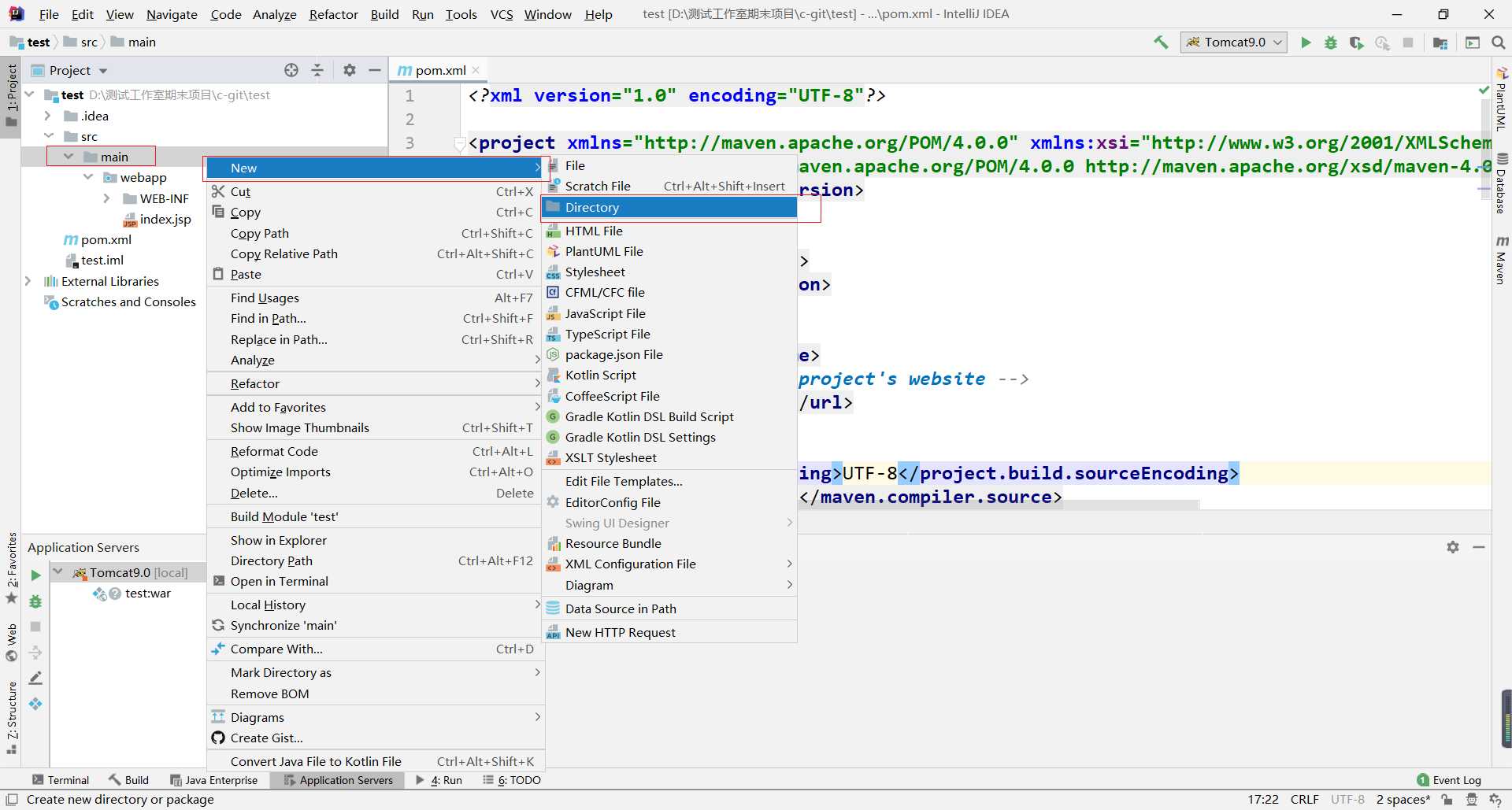Click the stop button in main toolbar

pos(1408,43)
